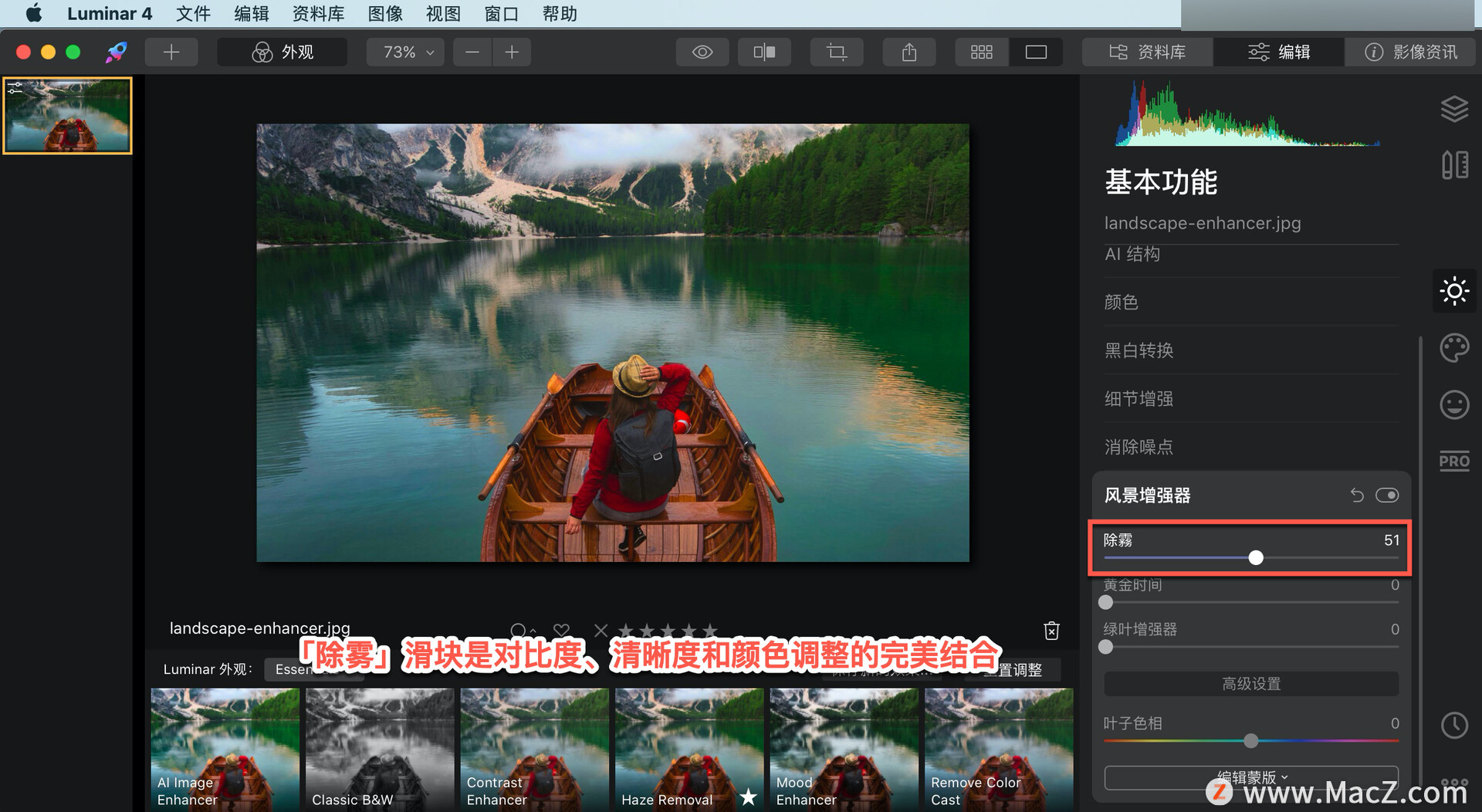The height and width of the screenshot is (812, 1482).
Task: Open the canvas tools icon
Action: tap(1454, 164)
